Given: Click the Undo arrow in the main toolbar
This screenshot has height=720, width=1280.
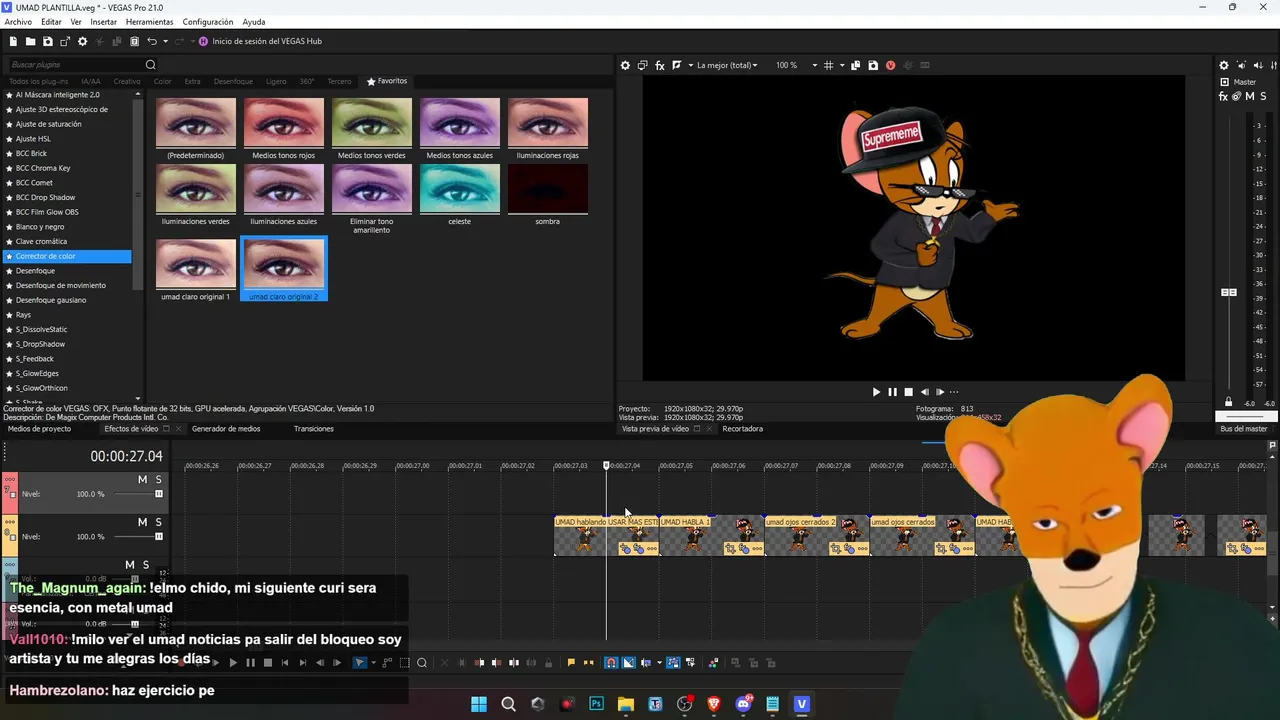Looking at the screenshot, I should (152, 41).
